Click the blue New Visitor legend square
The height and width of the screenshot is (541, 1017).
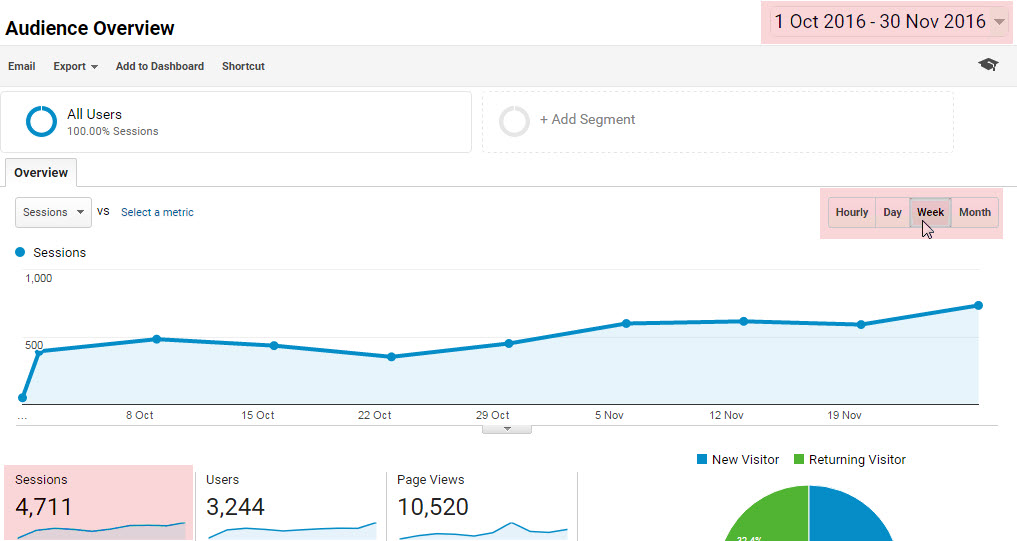tap(702, 459)
